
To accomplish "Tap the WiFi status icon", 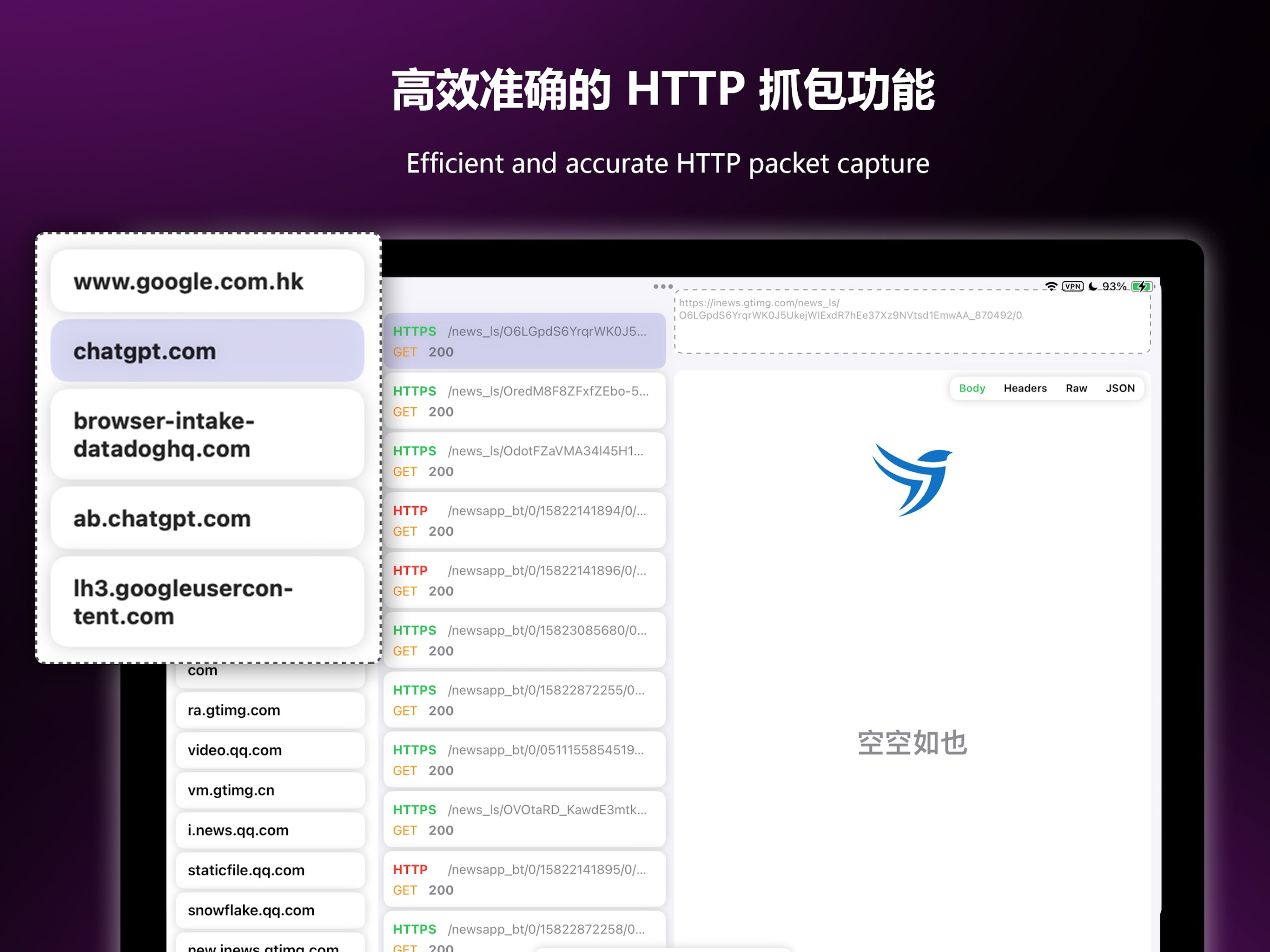I will coord(1051,286).
